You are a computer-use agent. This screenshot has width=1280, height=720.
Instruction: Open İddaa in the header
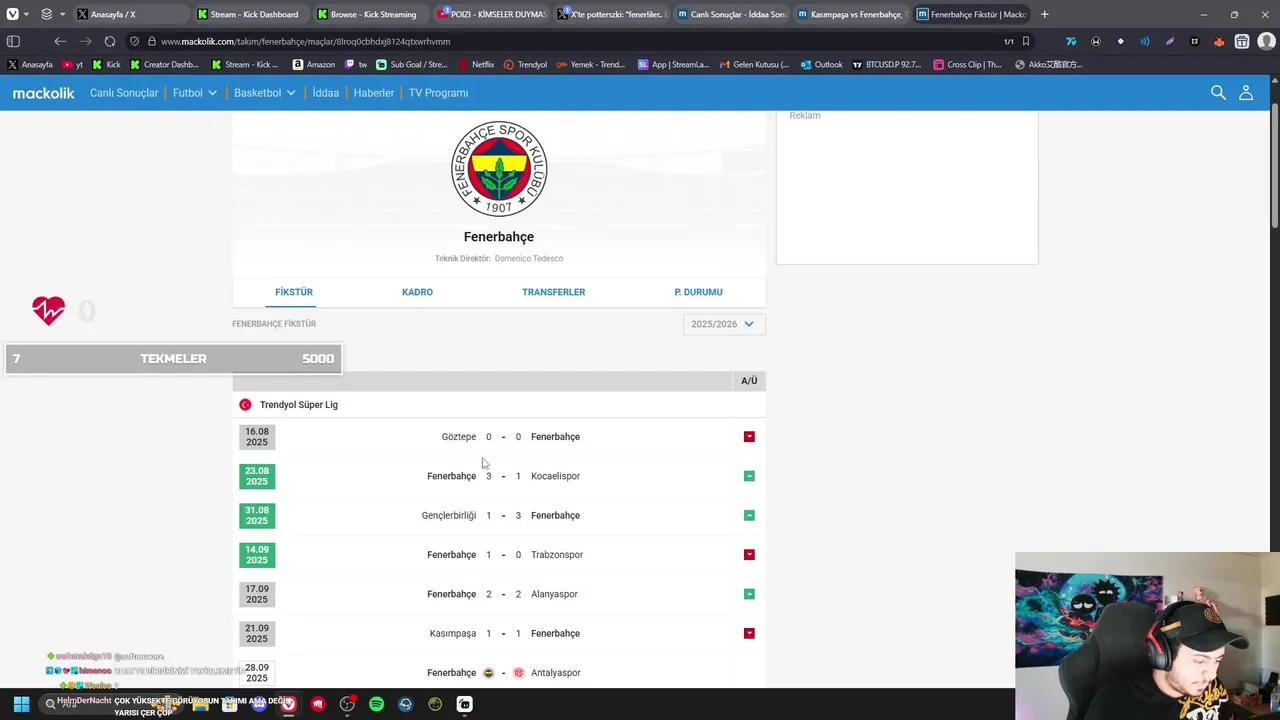tap(325, 93)
